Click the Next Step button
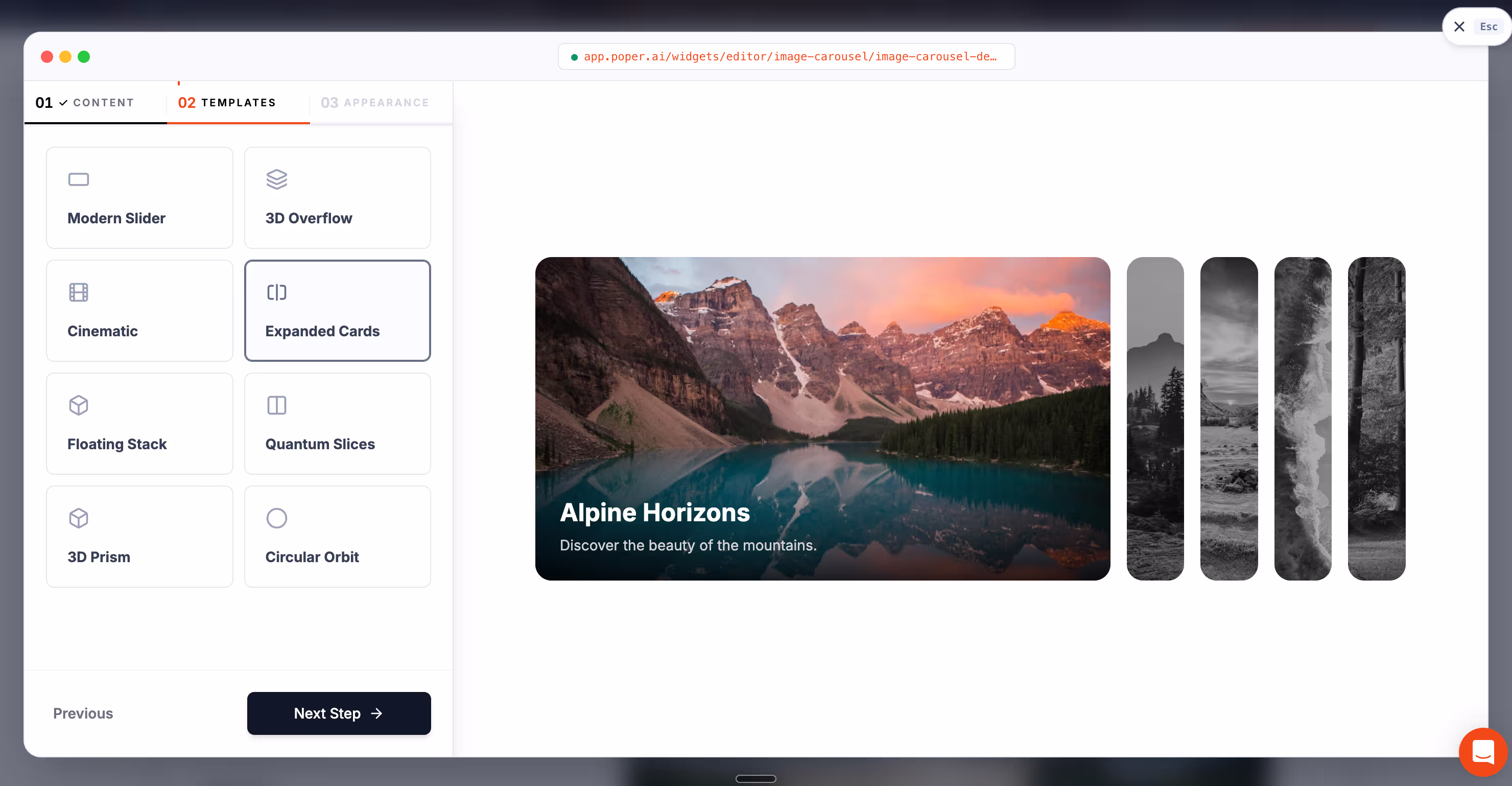 tap(339, 713)
